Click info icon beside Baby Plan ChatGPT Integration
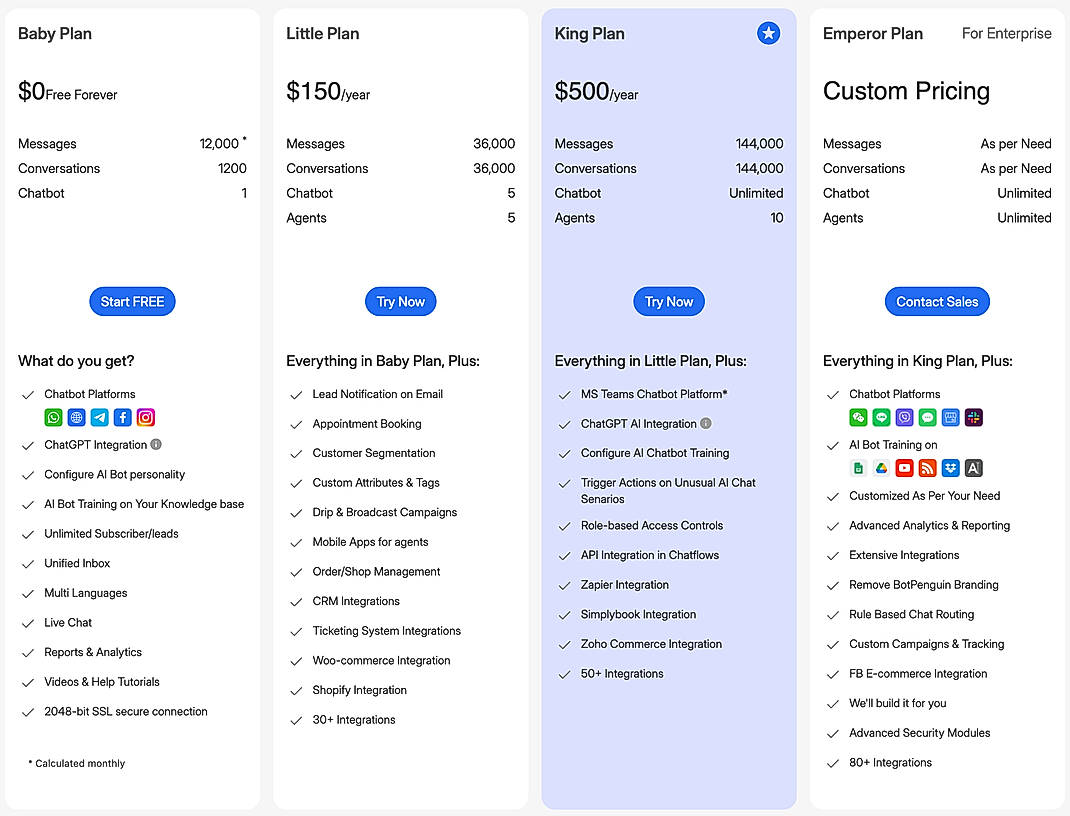The height and width of the screenshot is (816, 1070). pos(156,445)
